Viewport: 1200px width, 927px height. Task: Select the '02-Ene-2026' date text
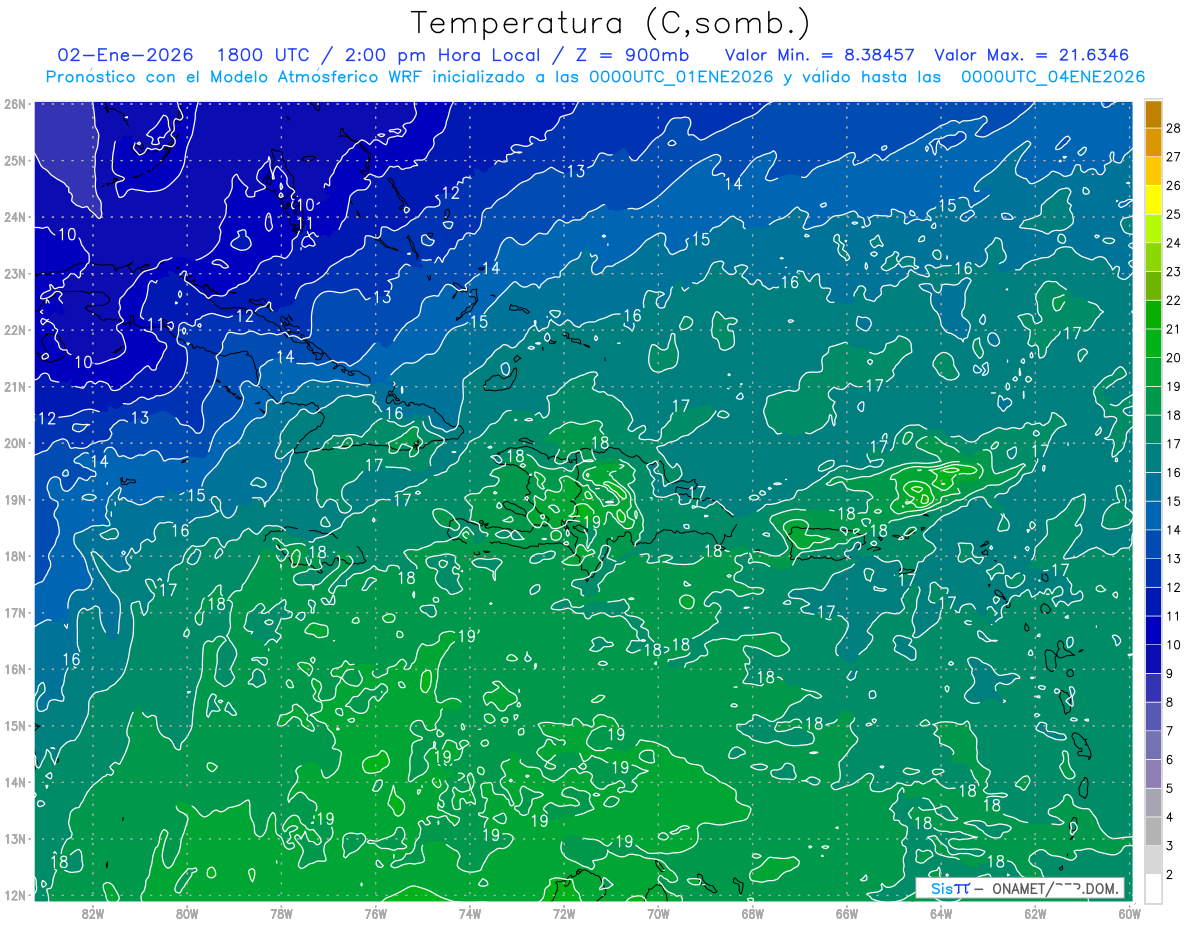[124, 55]
